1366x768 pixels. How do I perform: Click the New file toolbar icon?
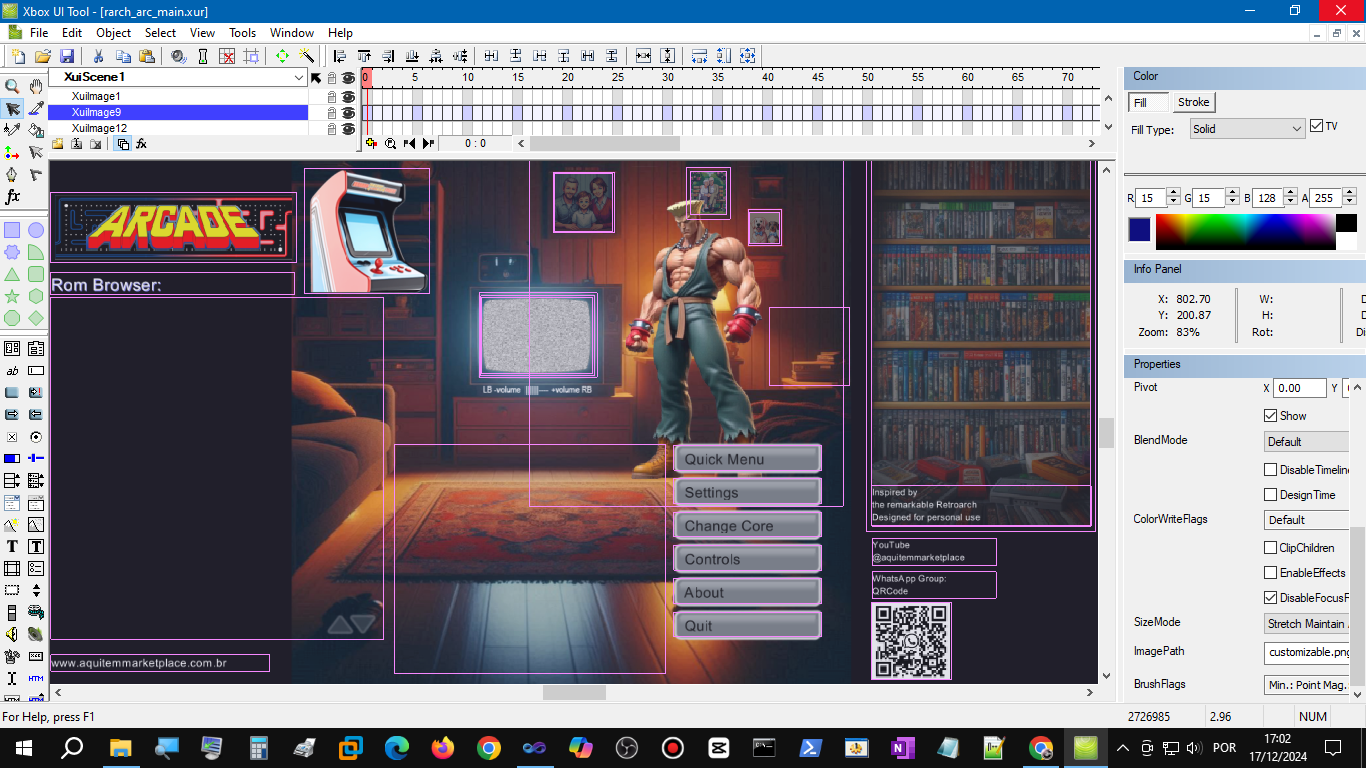[x=18, y=56]
